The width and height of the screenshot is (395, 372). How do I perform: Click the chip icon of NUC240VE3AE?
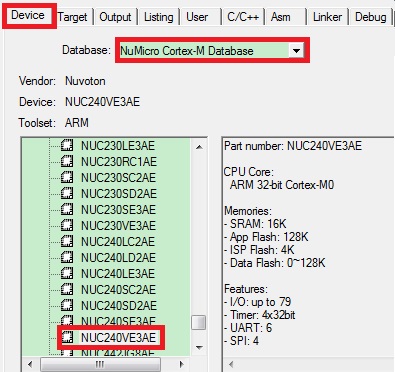point(67,338)
